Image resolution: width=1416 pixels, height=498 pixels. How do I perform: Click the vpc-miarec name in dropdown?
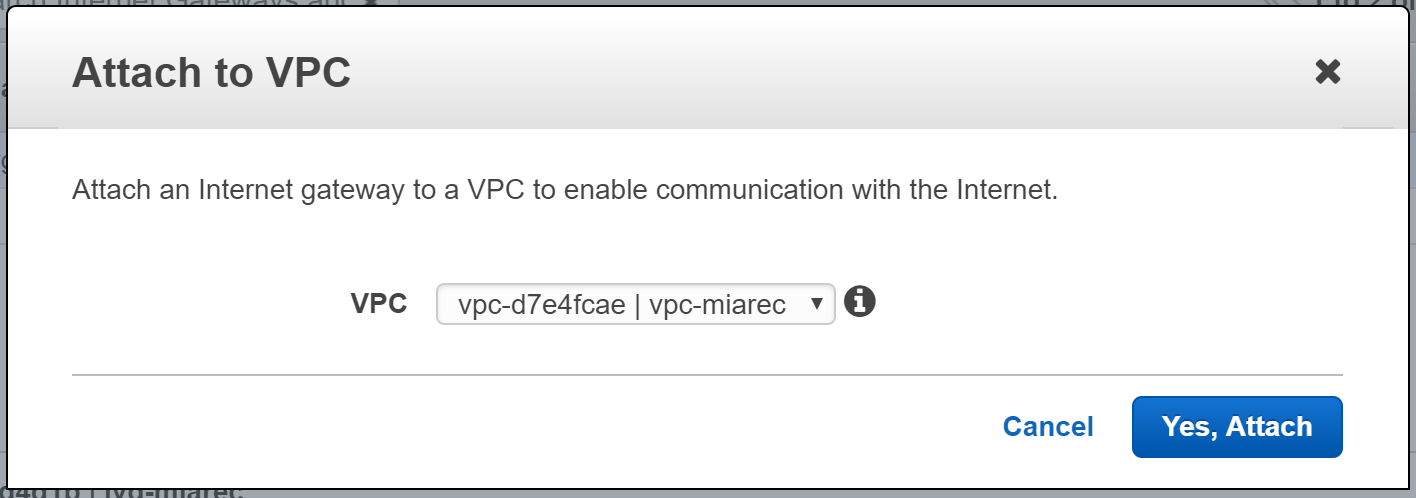point(718,305)
